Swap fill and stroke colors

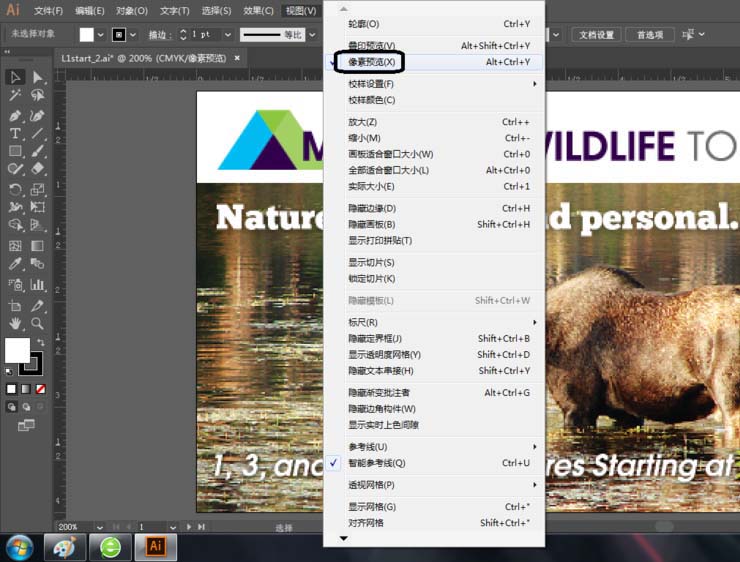pos(41,342)
